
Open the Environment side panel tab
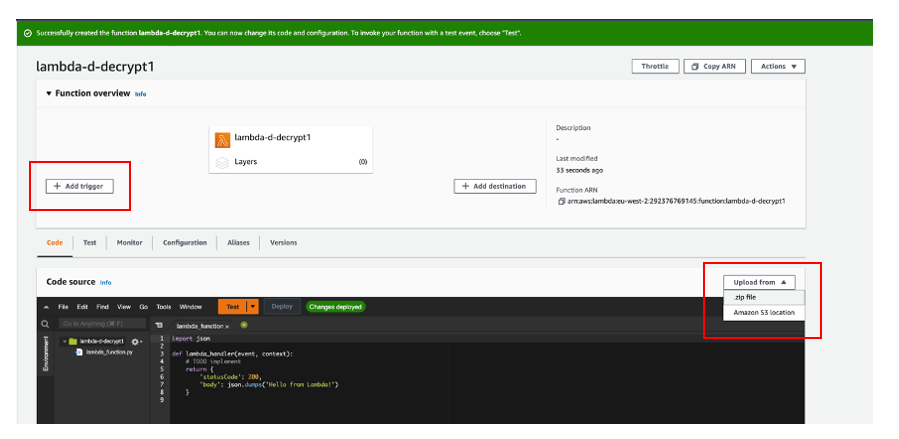[45, 353]
